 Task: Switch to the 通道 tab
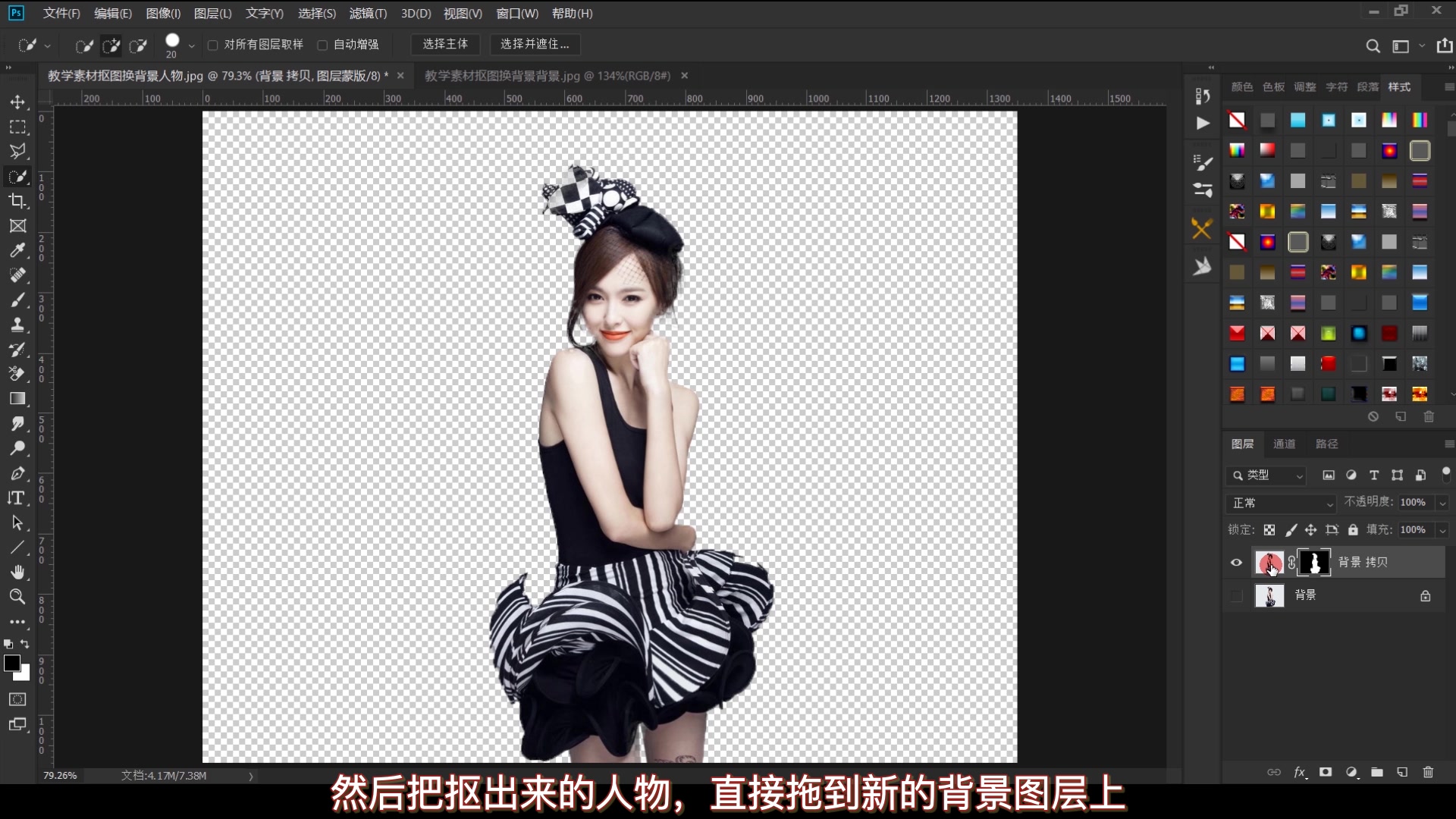1284,444
